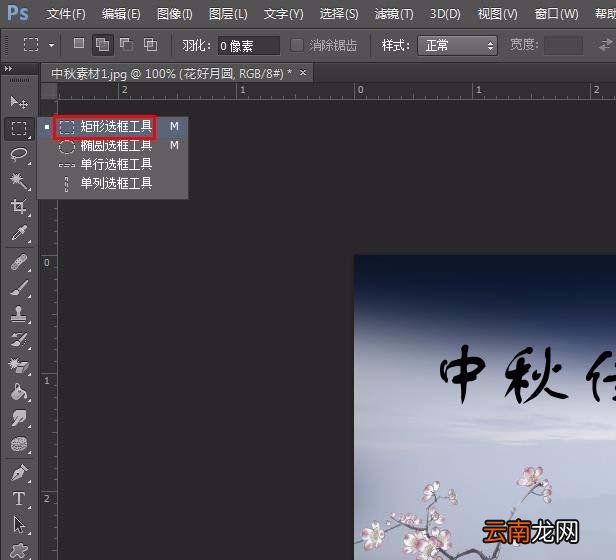Viewport: 616px width, 560px height.
Task: Click the ruler origin corner box
Action: [x=50, y=91]
